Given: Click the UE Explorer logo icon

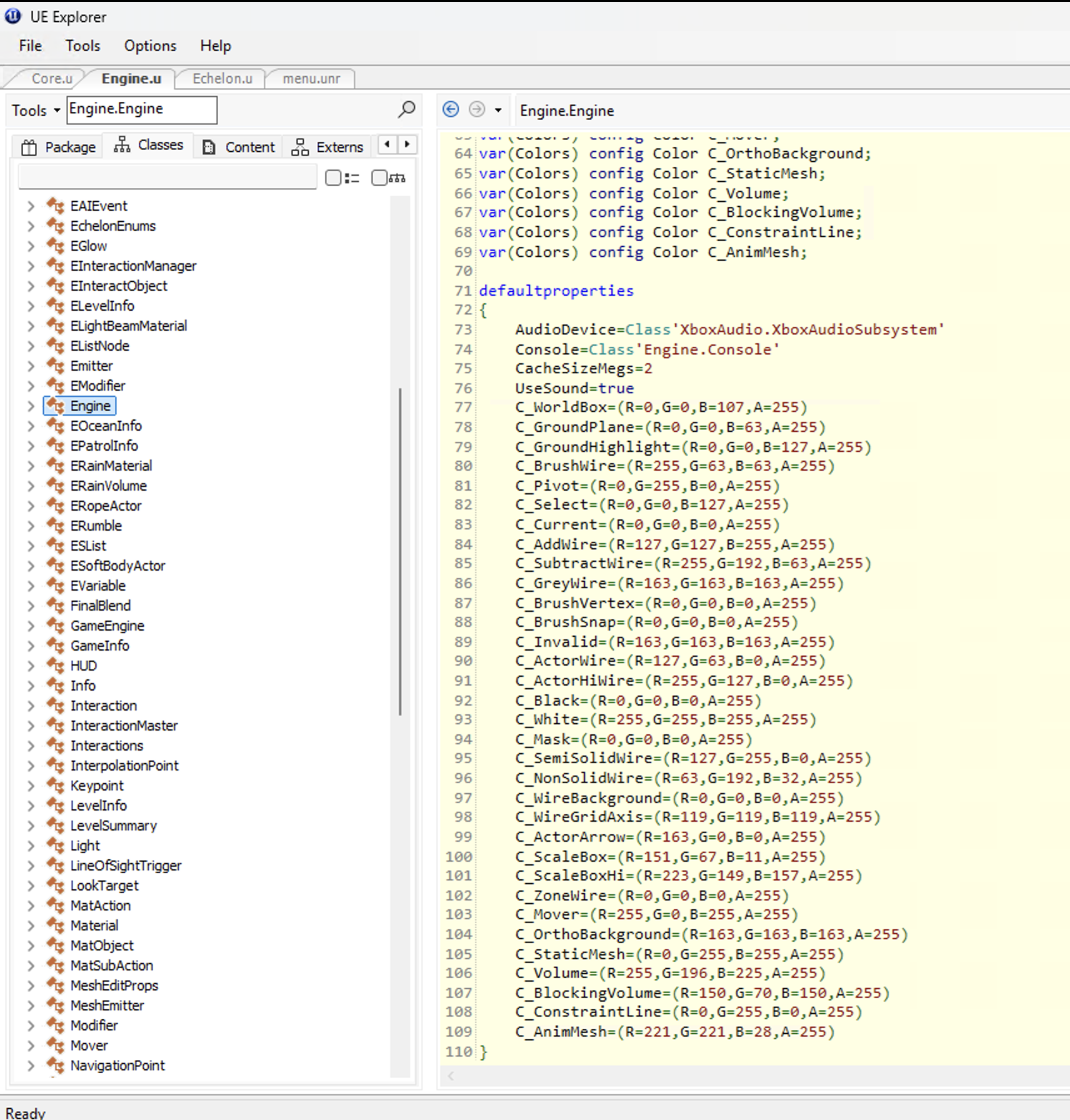Looking at the screenshot, I should coord(12,16).
